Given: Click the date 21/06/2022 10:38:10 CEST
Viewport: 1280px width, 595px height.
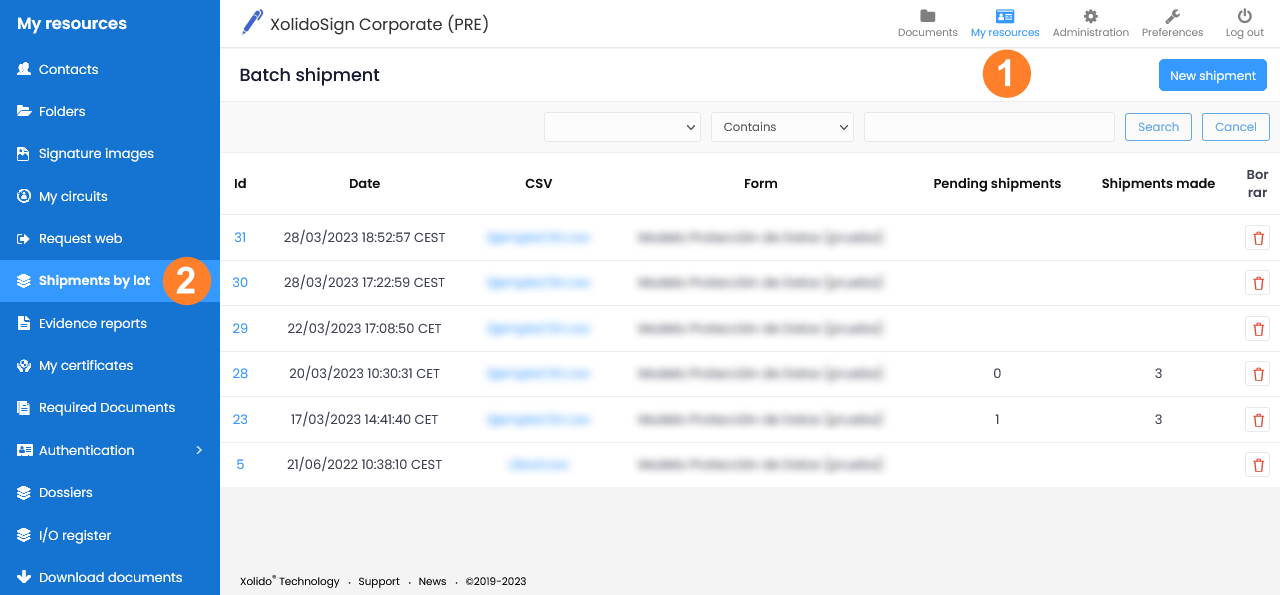Looking at the screenshot, I should click(x=365, y=464).
